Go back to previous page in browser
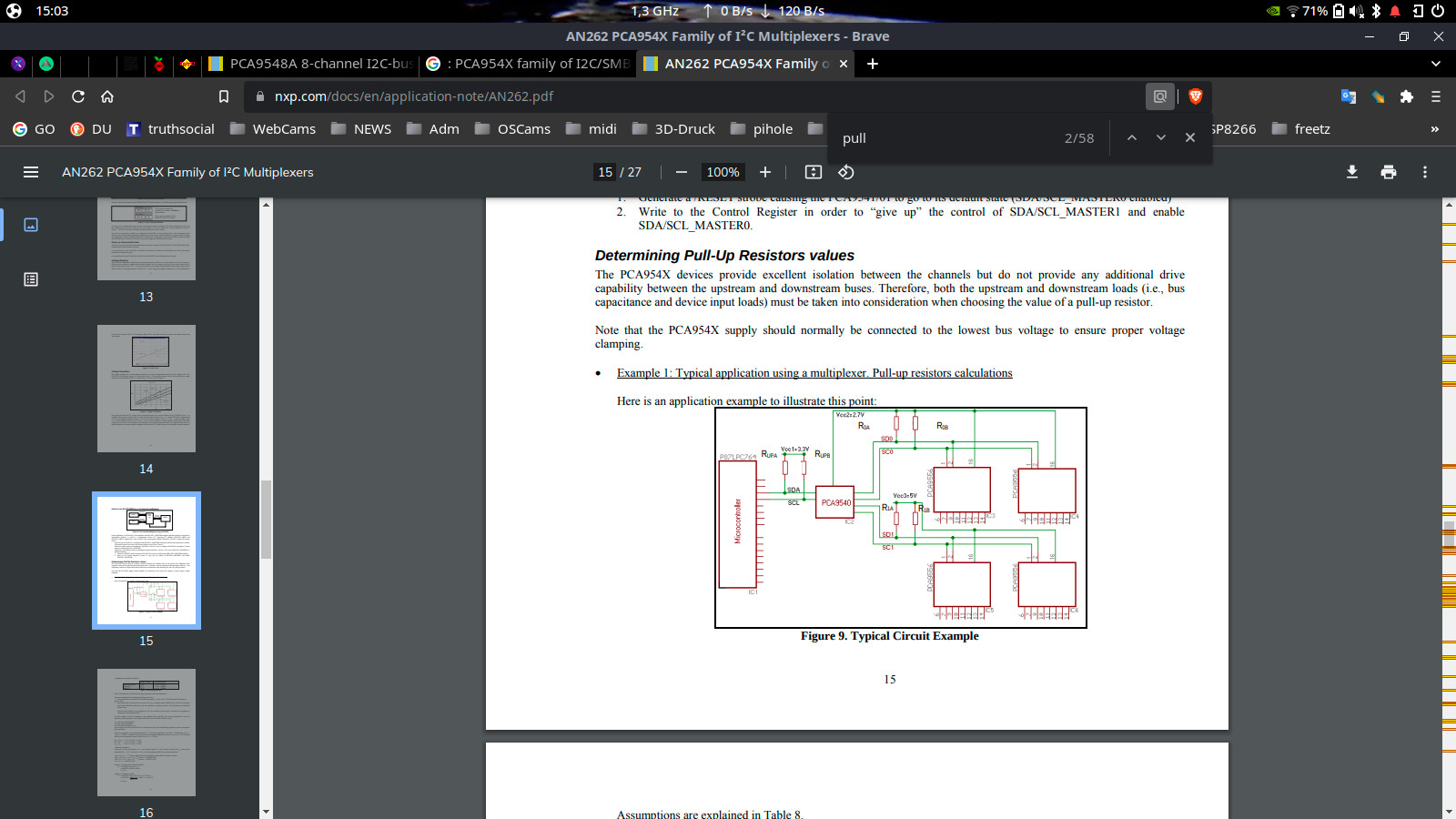1456x819 pixels. click(x=20, y=96)
